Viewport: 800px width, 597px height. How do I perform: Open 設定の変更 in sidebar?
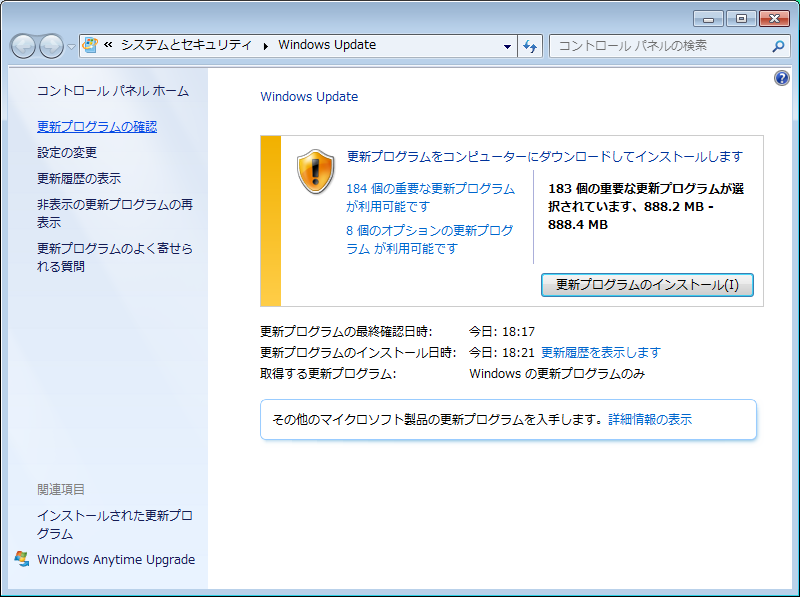pos(67,153)
